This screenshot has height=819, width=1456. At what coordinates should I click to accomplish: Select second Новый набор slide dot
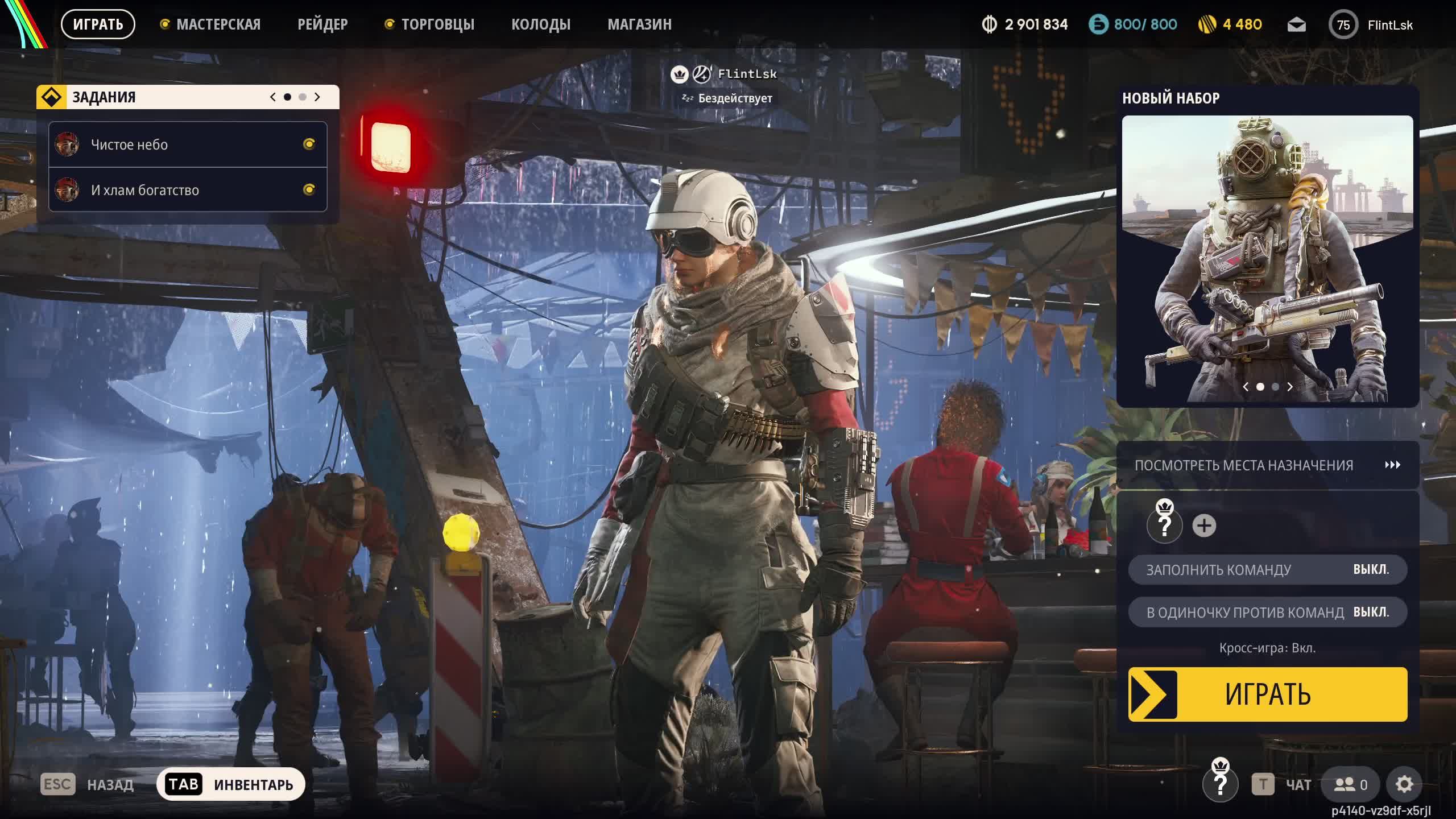click(1275, 387)
